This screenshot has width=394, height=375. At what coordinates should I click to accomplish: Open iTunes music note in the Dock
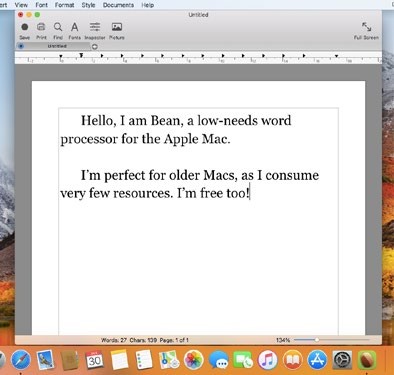tap(268, 360)
